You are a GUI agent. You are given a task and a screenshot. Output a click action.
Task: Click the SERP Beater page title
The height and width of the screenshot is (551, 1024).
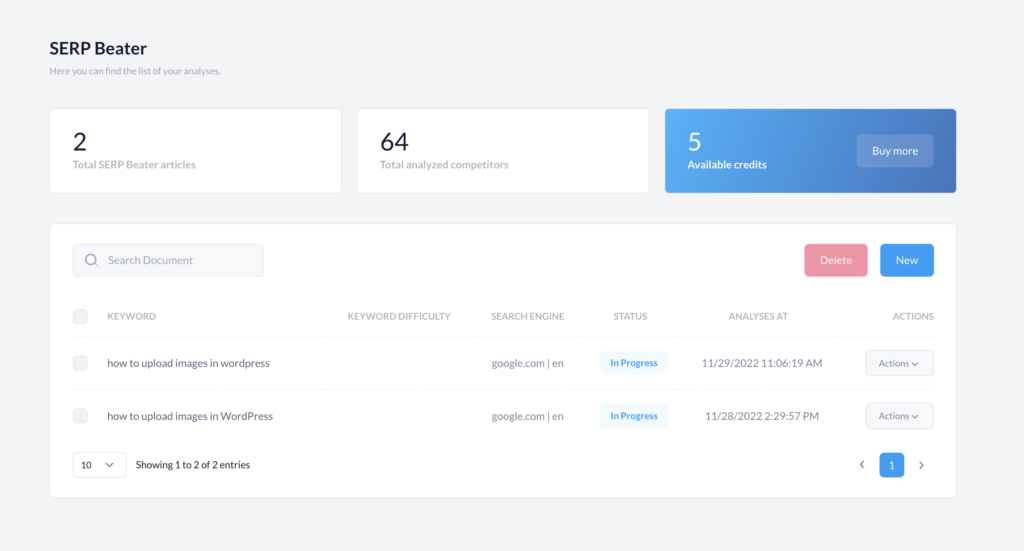coord(98,48)
